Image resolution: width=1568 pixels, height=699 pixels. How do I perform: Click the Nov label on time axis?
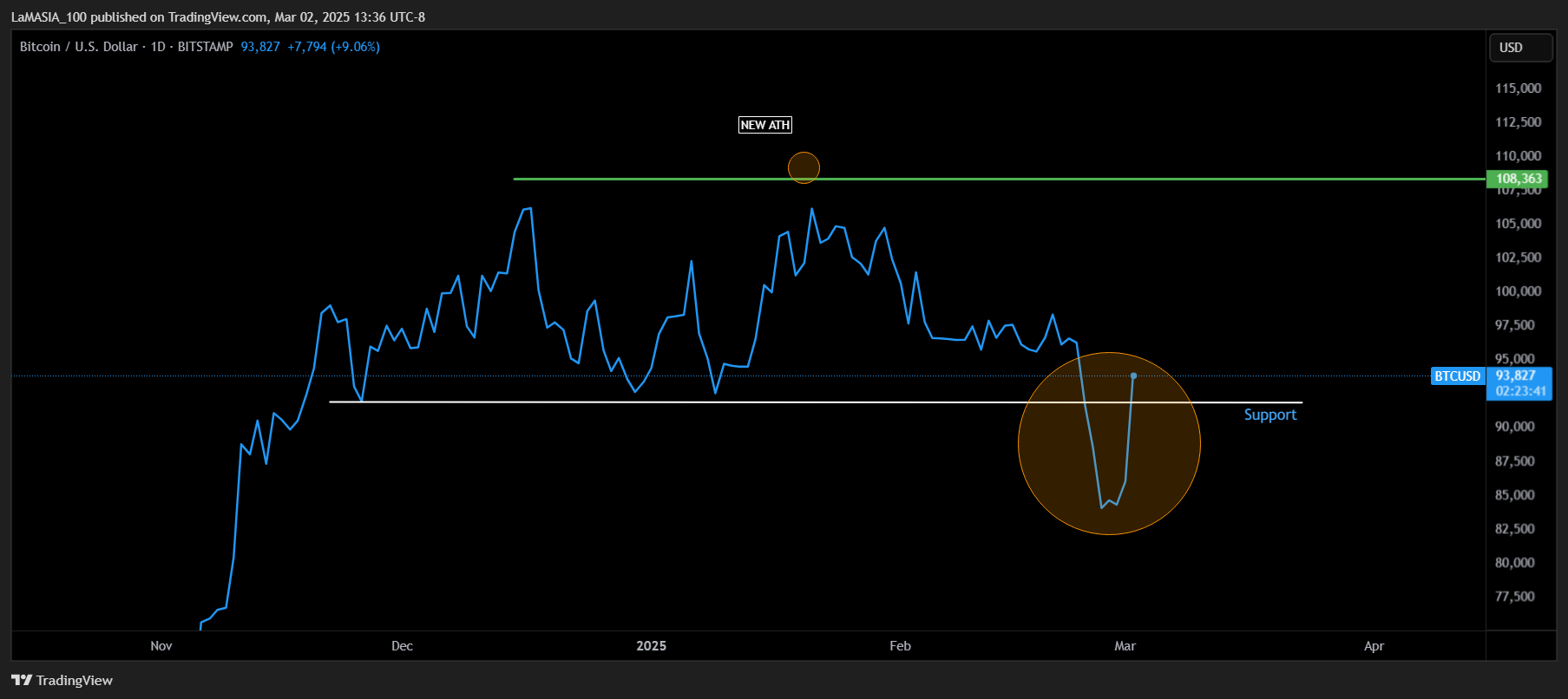click(161, 646)
